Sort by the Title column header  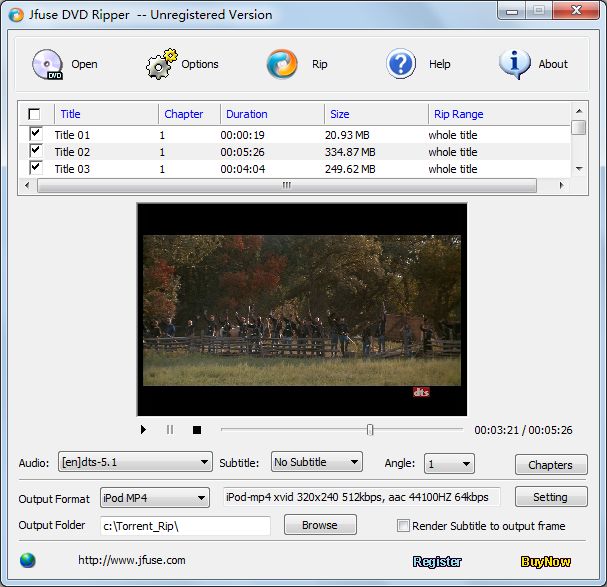70,114
